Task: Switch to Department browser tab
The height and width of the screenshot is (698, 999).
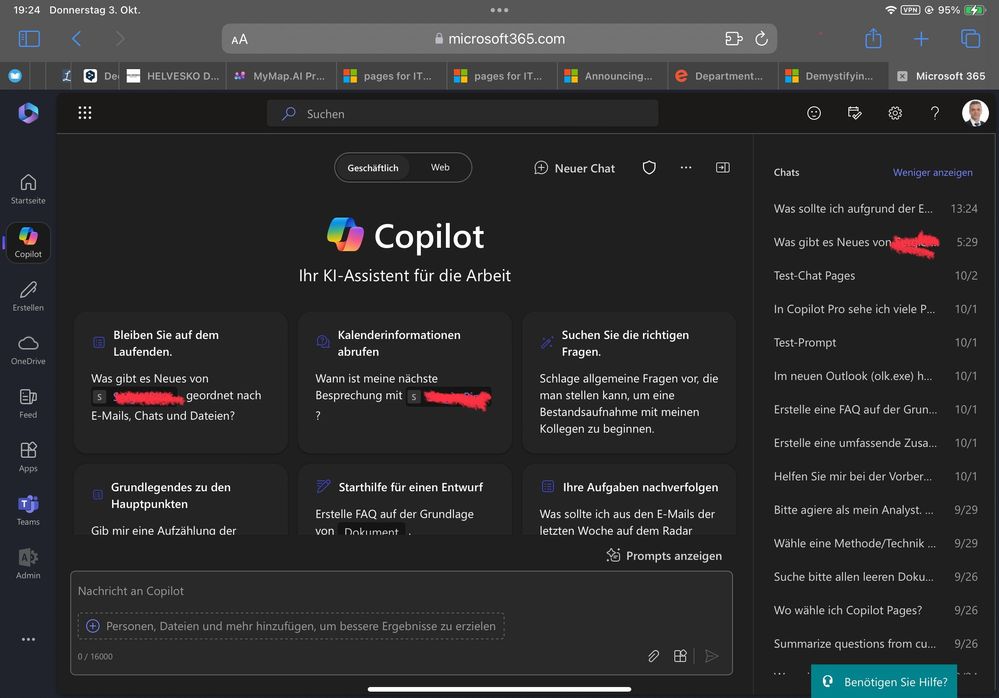Action: click(x=722, y=76)
